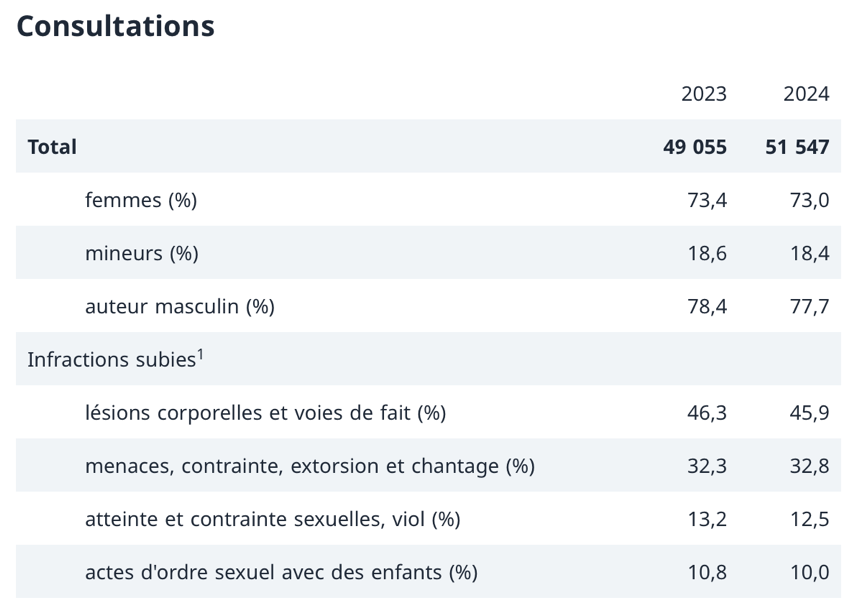This screenshot has height=611, width=860.
Task: Select the 2024 column header
Action: (x=806, y=94)
